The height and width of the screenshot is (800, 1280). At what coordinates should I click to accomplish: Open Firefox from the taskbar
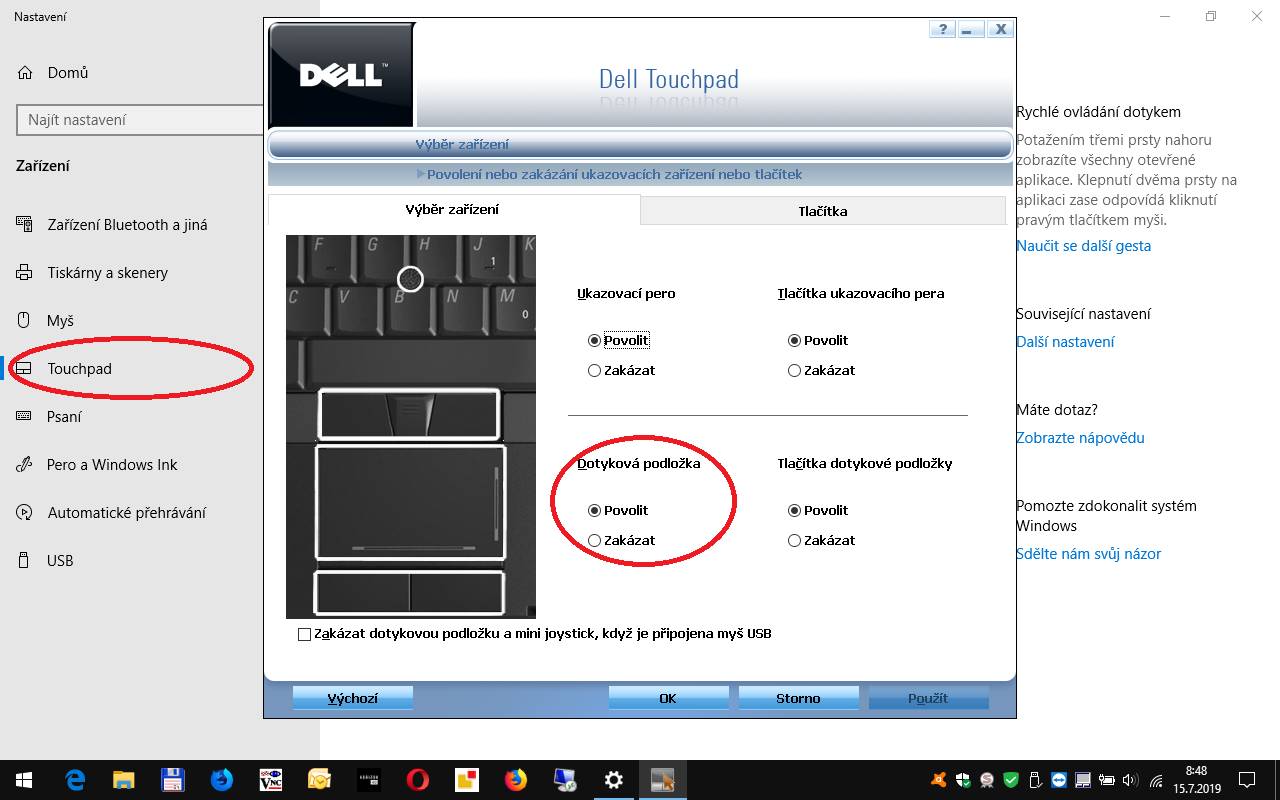pyautogui.click(x=515, y=780)
